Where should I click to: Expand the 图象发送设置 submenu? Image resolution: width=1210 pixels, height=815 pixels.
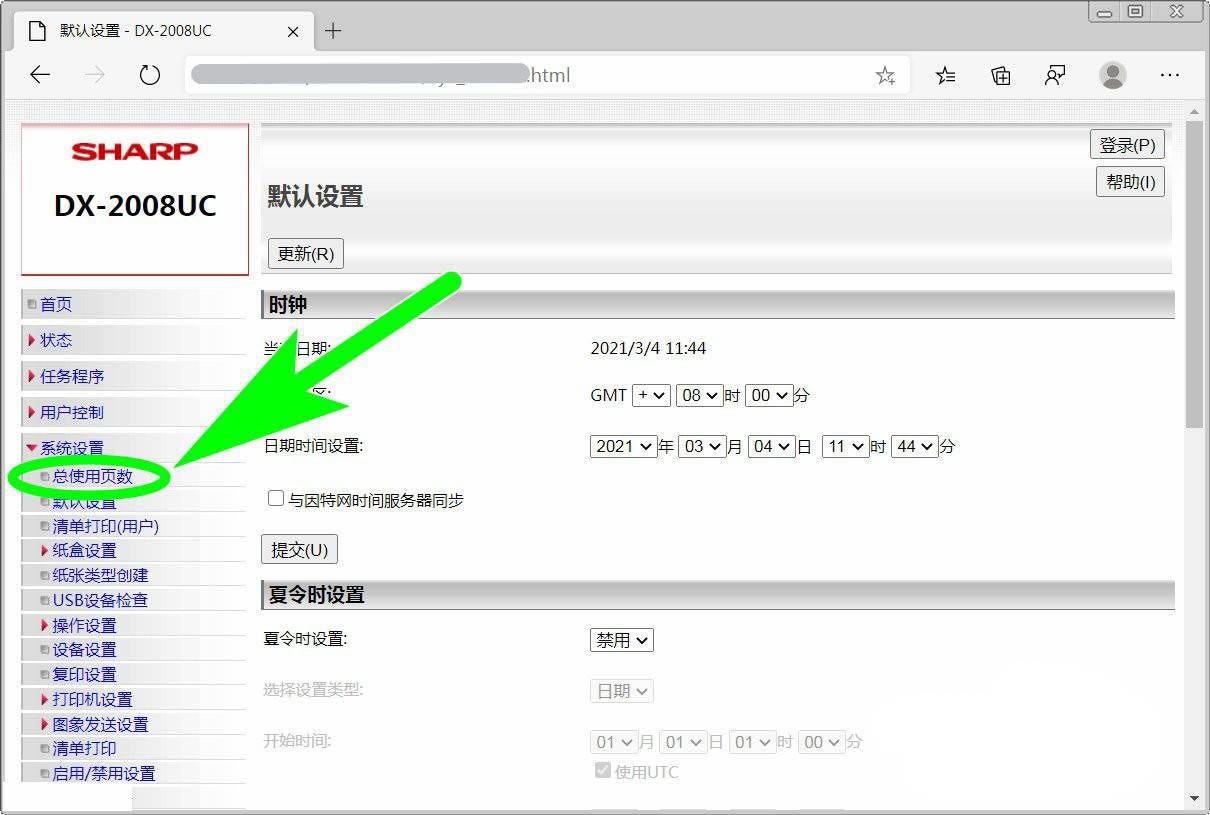coord(100,724)
